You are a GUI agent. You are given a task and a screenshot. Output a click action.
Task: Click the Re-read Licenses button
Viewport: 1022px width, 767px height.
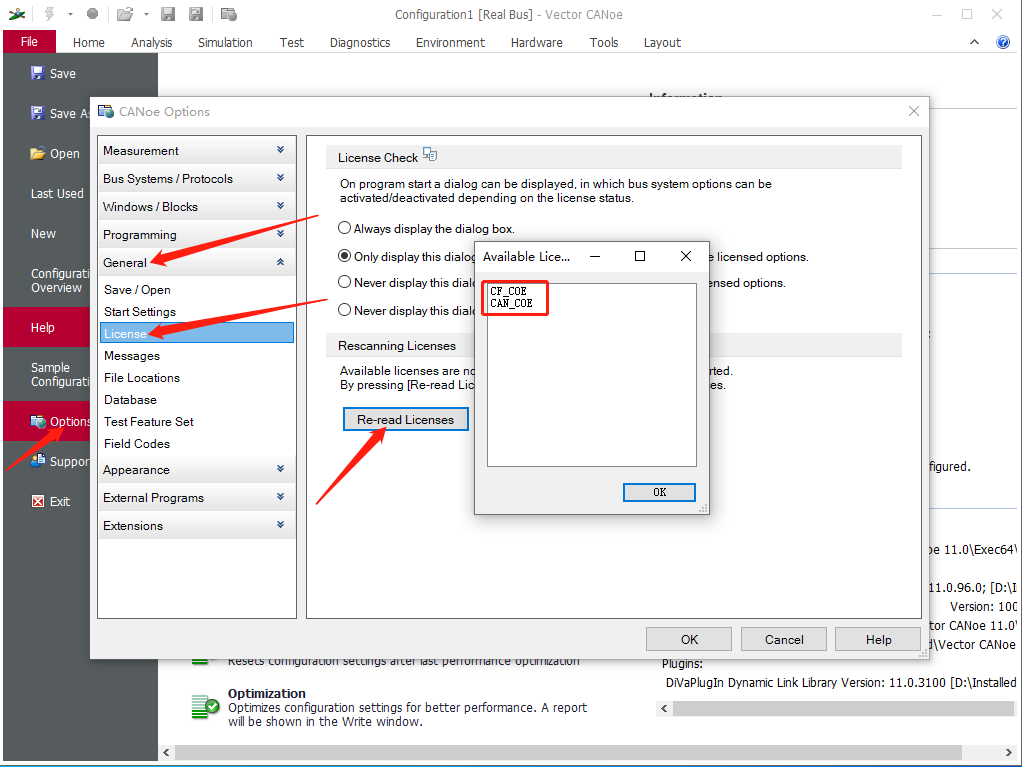pyautogui.click(x=405, y=420)
